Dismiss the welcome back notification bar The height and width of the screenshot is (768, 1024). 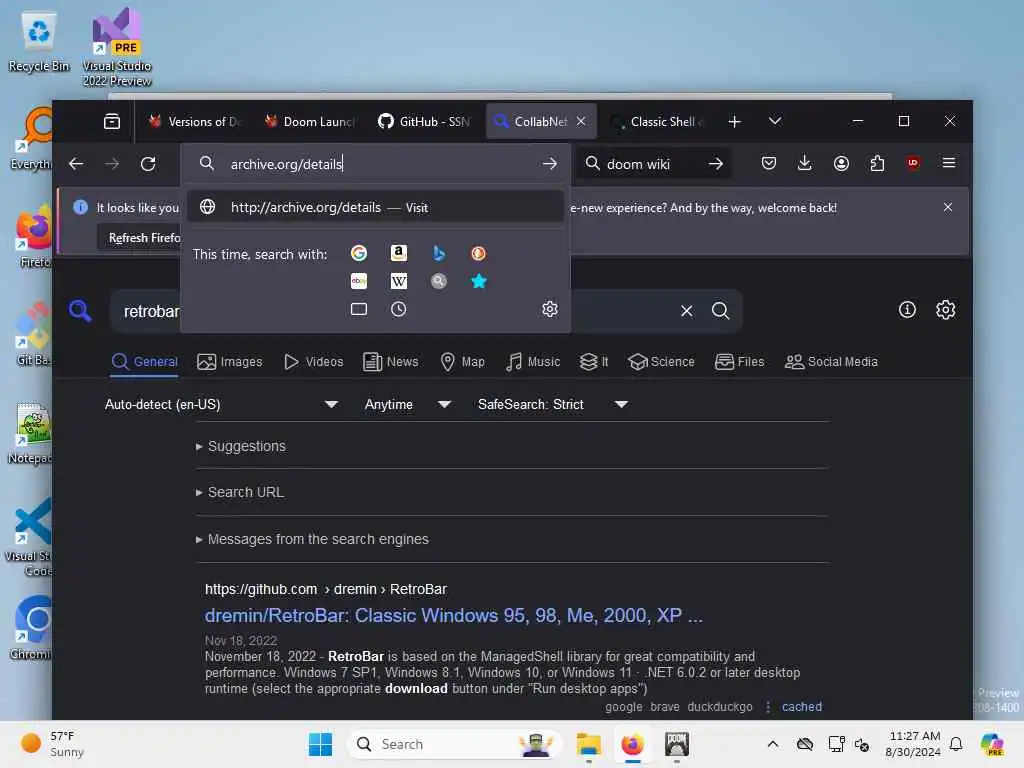tap(948, 207)
